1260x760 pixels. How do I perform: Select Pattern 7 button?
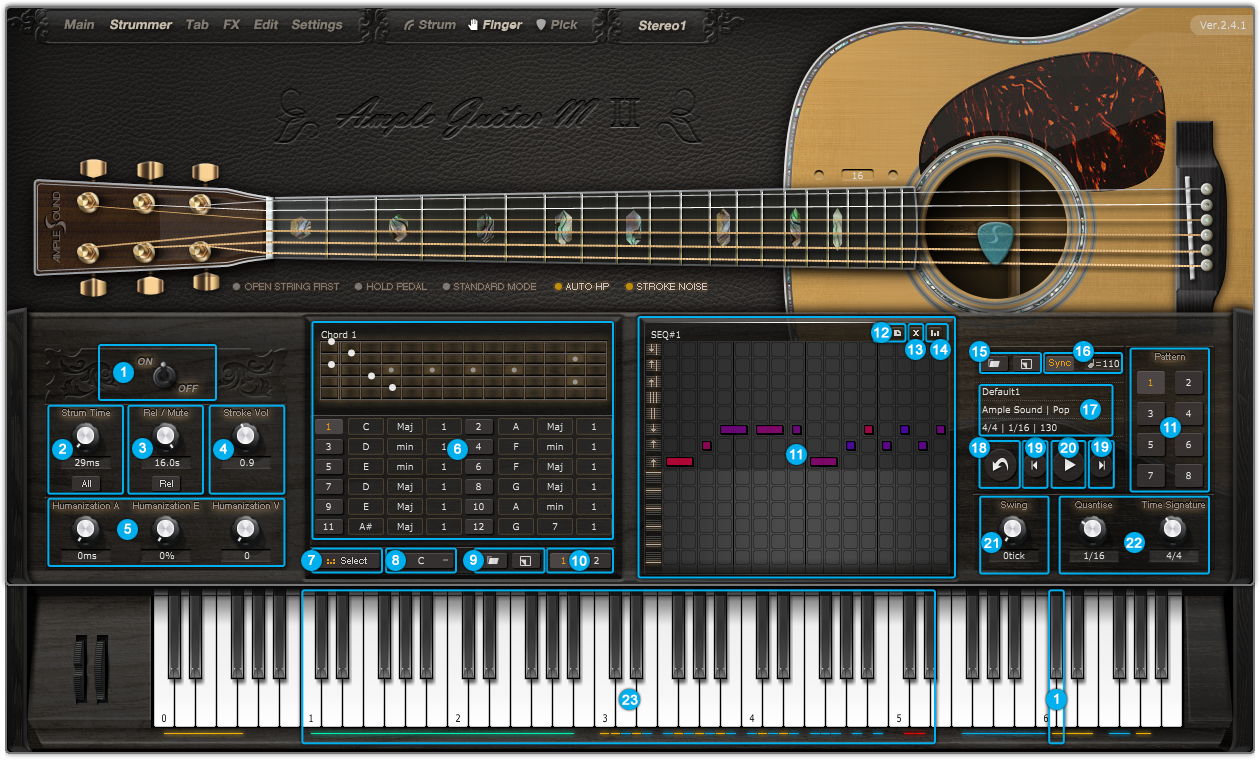point(1151,476)
